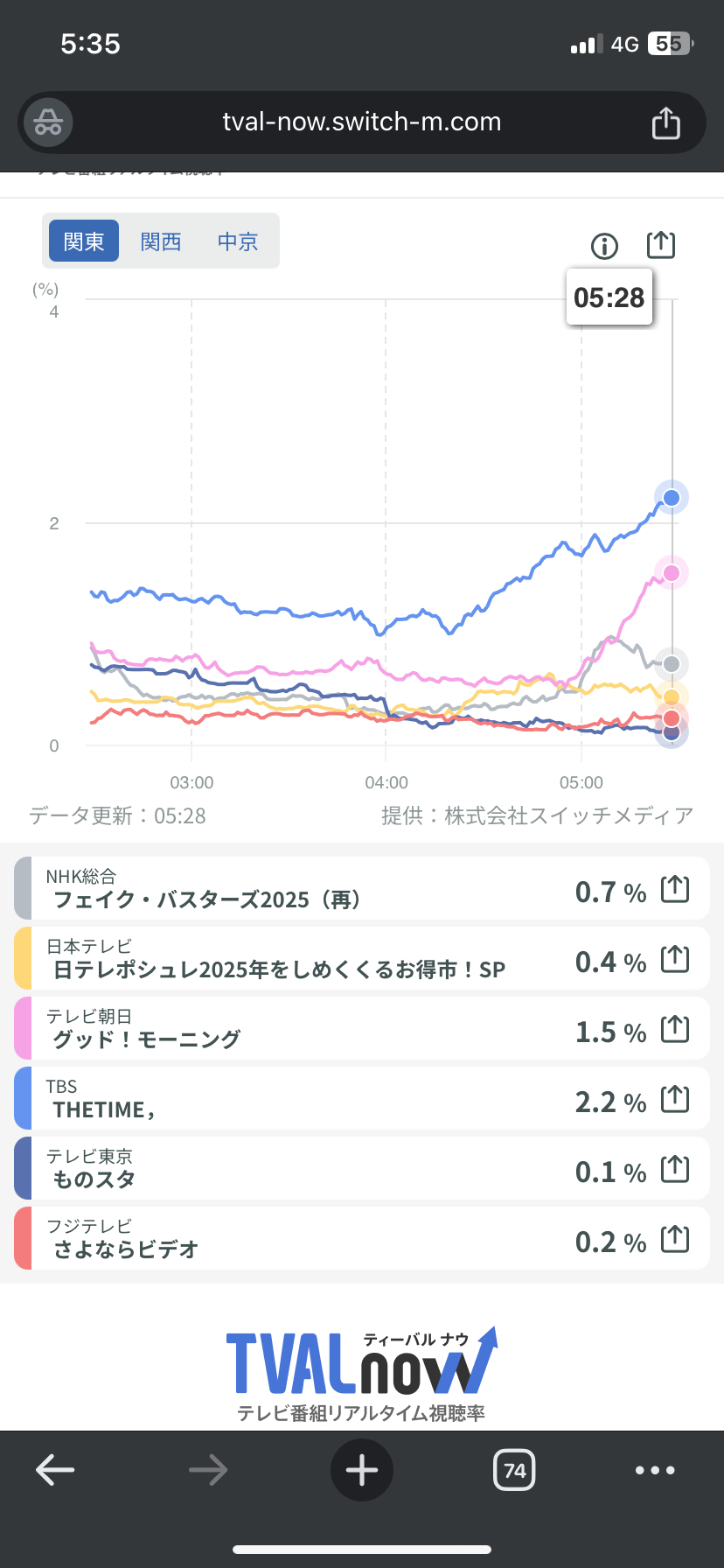Open the tab switcher showing 74
724x1568 pixels.
coord(514,1470)
